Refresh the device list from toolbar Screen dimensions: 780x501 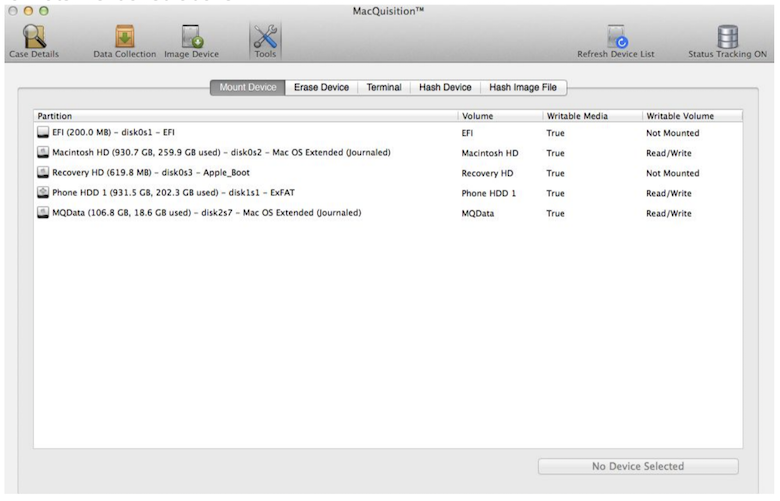(x=616, y=37)
